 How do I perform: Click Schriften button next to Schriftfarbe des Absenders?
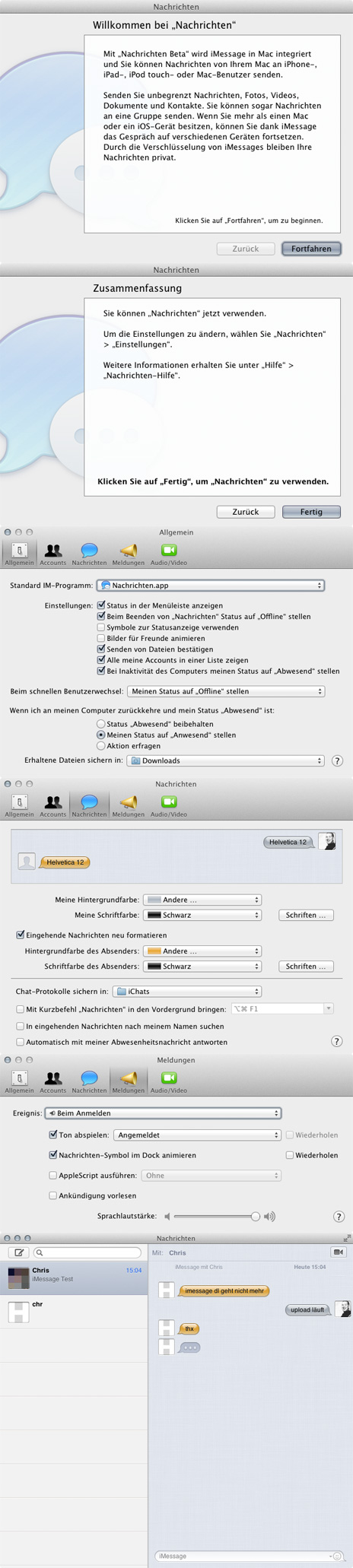305,966
